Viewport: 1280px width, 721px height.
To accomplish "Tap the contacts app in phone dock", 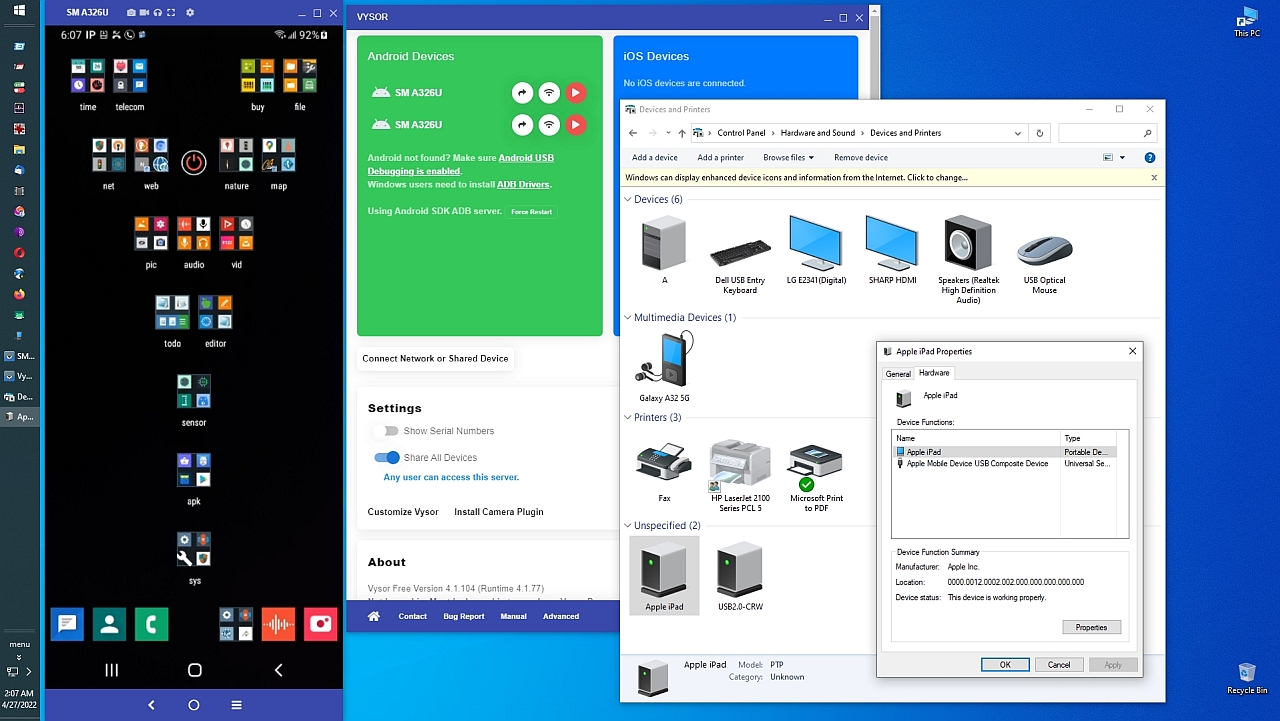I will pos(109,624).
